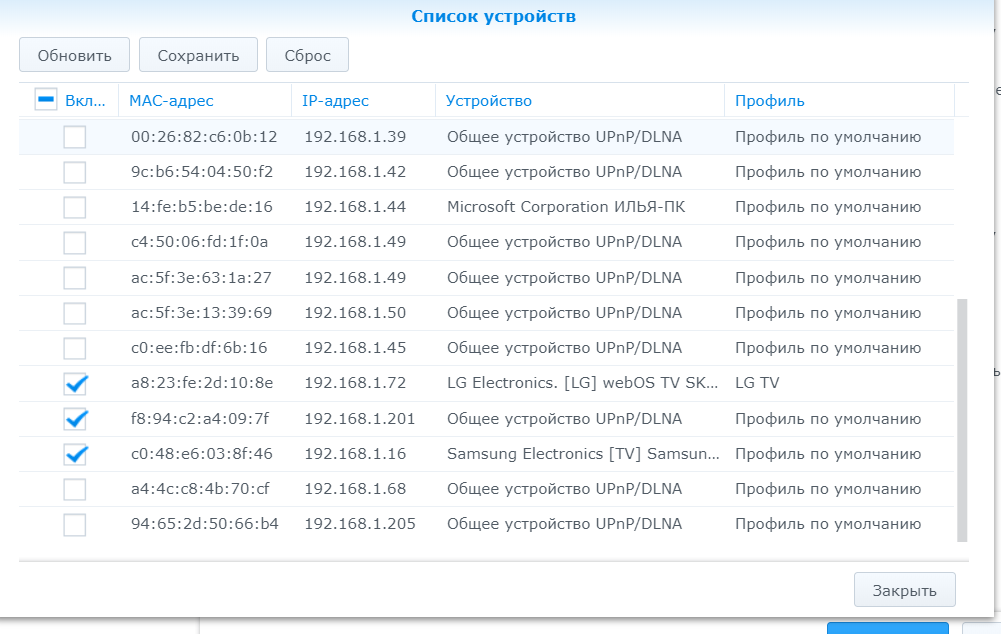Click the device list vertical scrollbar

coord(963,418)
